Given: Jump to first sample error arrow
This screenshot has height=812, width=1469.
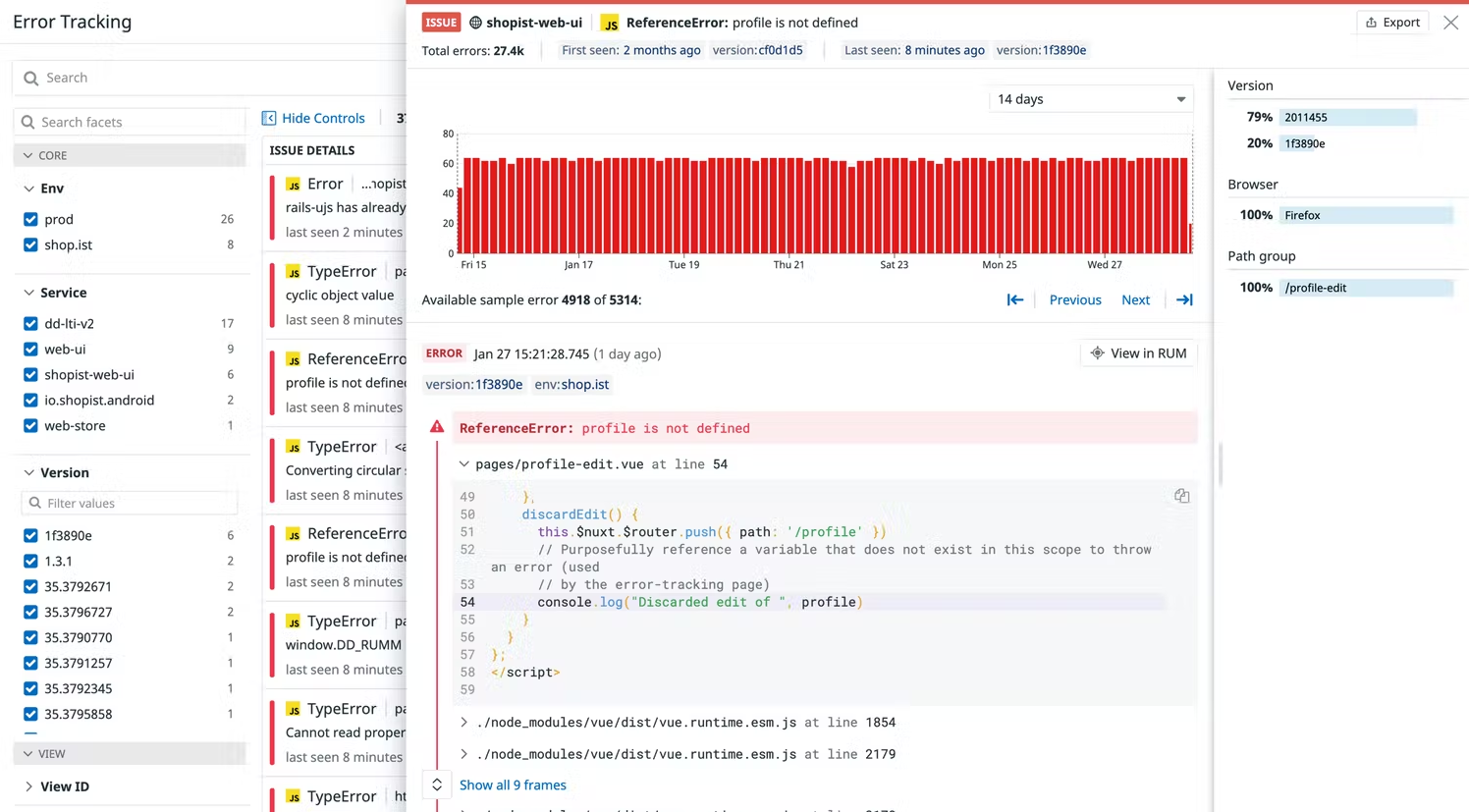Looking at the screenshot, I should coord(1015,300).
